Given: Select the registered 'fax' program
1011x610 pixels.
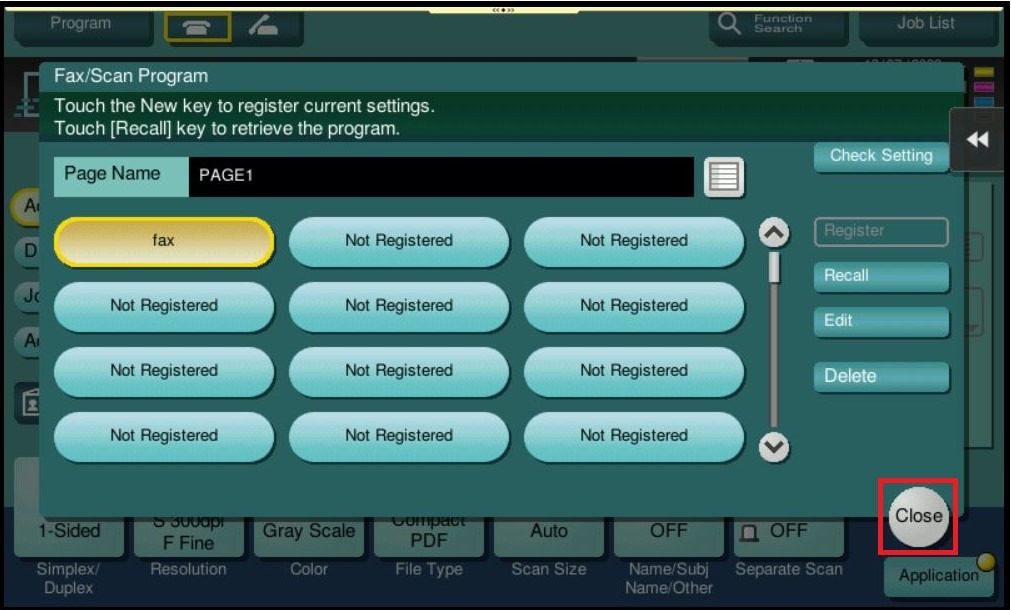Looking at the screenshot, I should [163, 241].
